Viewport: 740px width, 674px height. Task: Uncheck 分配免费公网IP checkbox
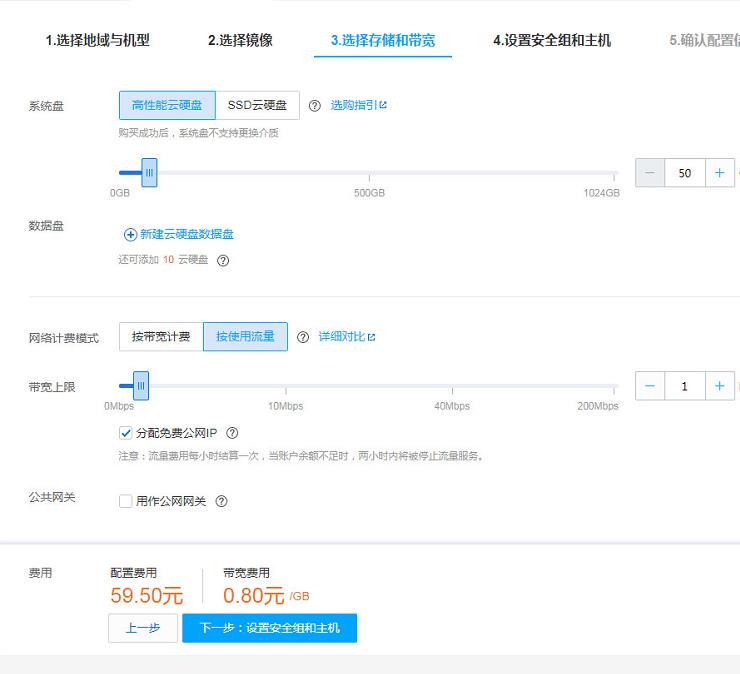(x=125, y=433)
